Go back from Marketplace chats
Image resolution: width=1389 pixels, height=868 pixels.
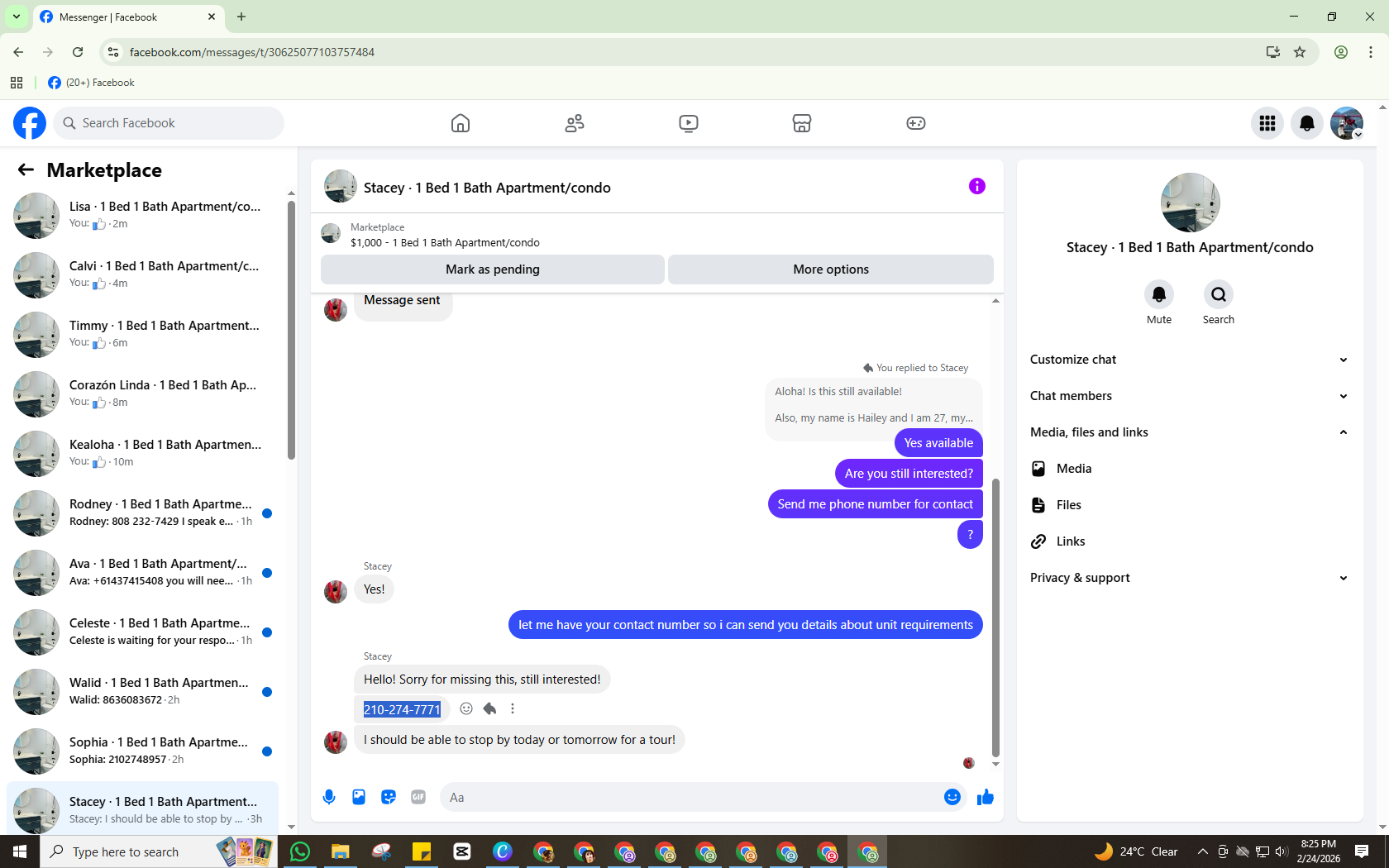pyautogui.click(x=26, y=169)
